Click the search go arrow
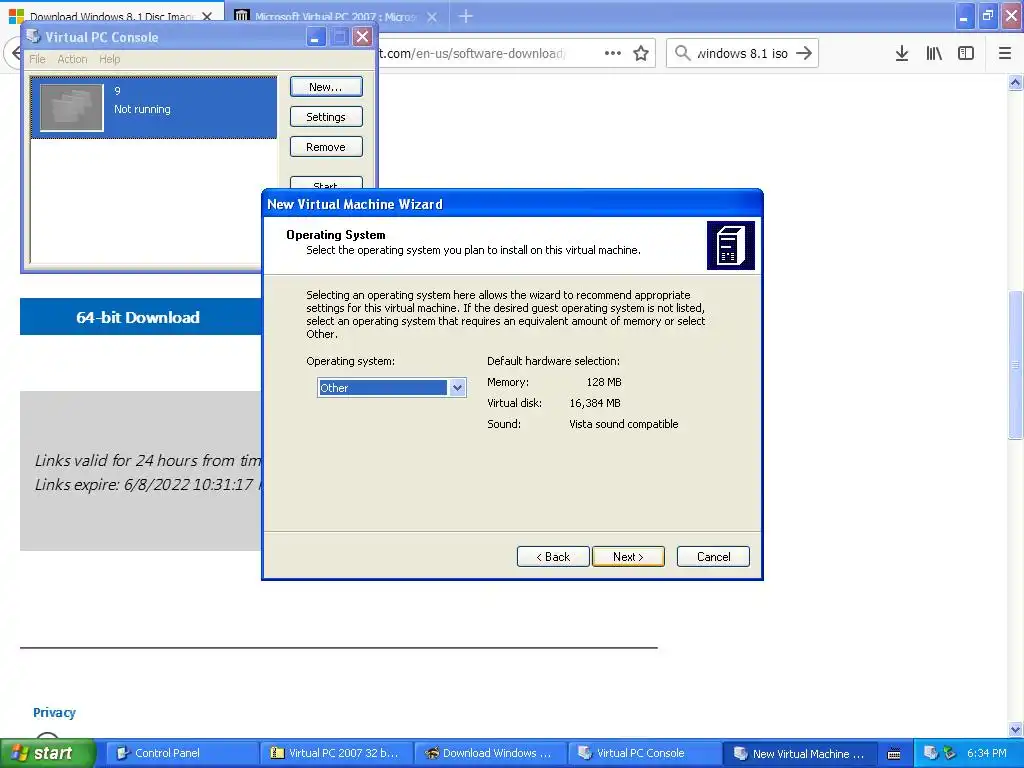 pos(805,53)
